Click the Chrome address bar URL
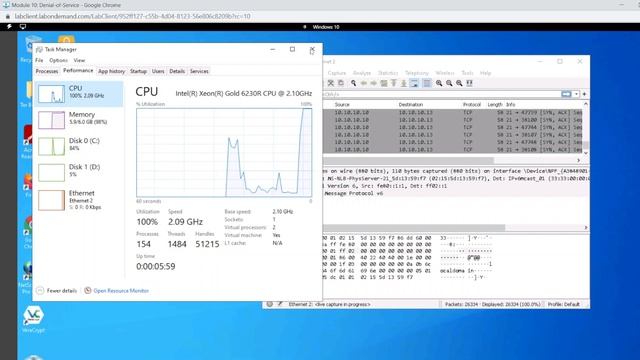The image size is (640, 360). click(132, 16)
